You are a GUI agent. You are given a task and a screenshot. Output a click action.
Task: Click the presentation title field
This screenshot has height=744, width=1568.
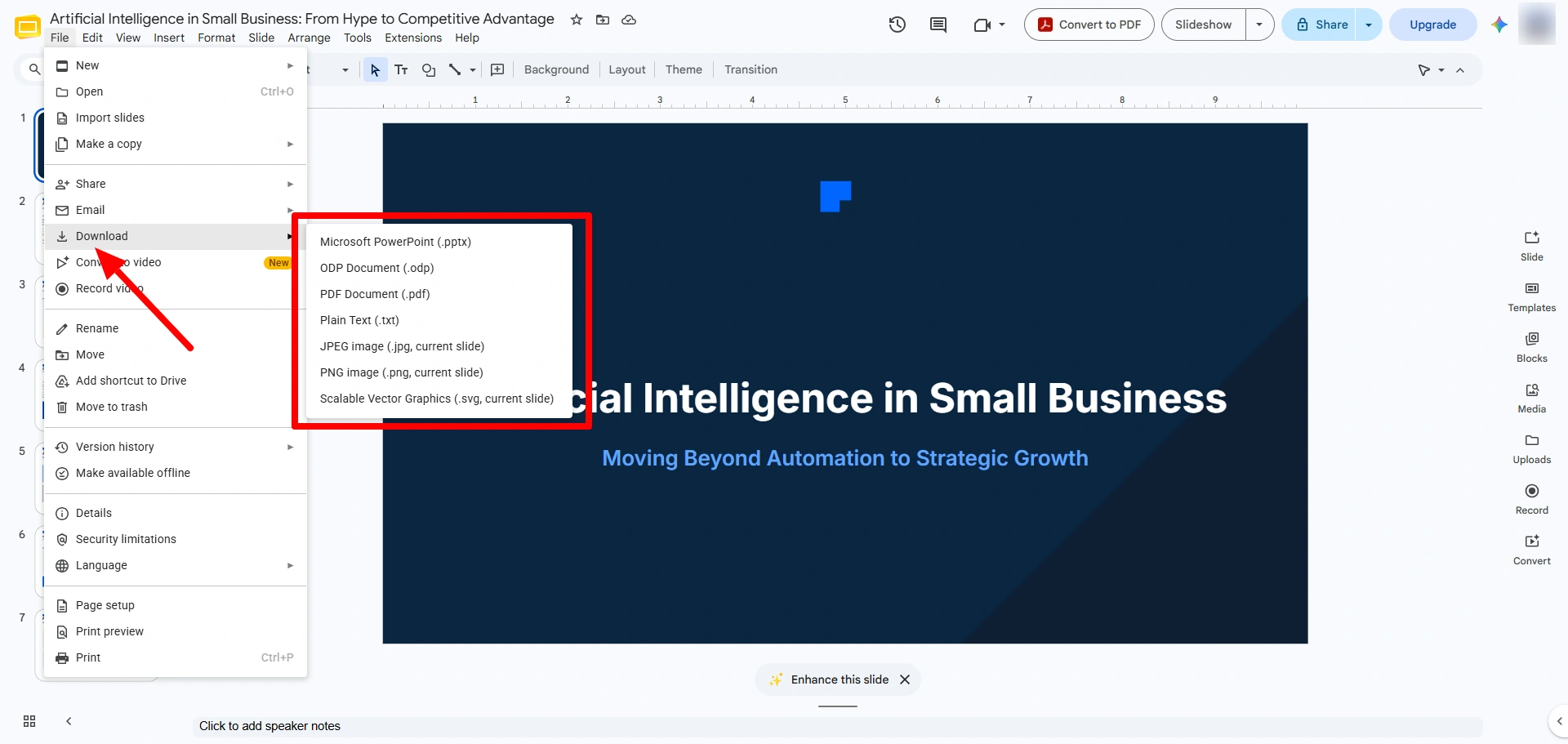tap(302, 19)
